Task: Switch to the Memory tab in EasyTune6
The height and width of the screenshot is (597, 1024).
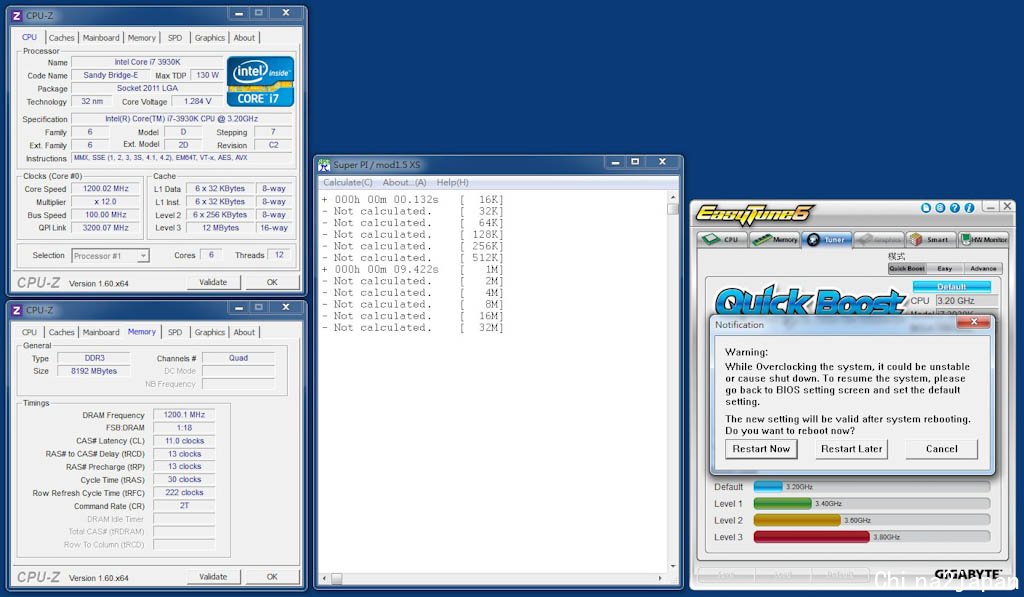Action: click(x=775, y=240)
